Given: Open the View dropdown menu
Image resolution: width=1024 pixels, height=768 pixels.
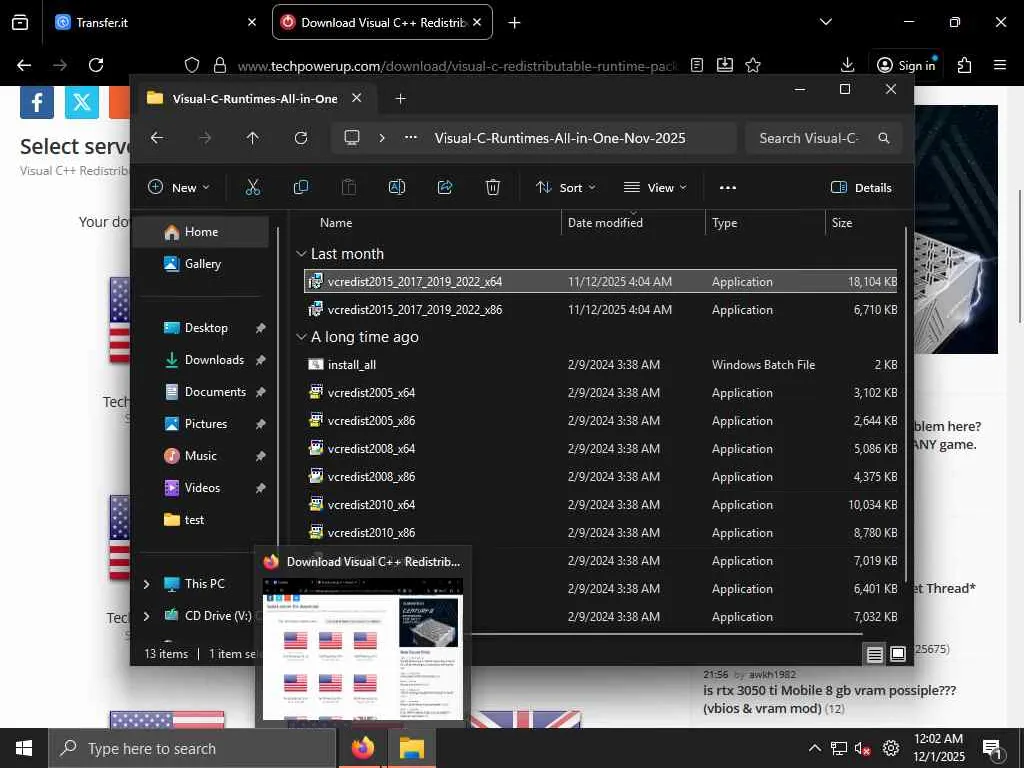Looking at the screenshot, I should 655,188.
